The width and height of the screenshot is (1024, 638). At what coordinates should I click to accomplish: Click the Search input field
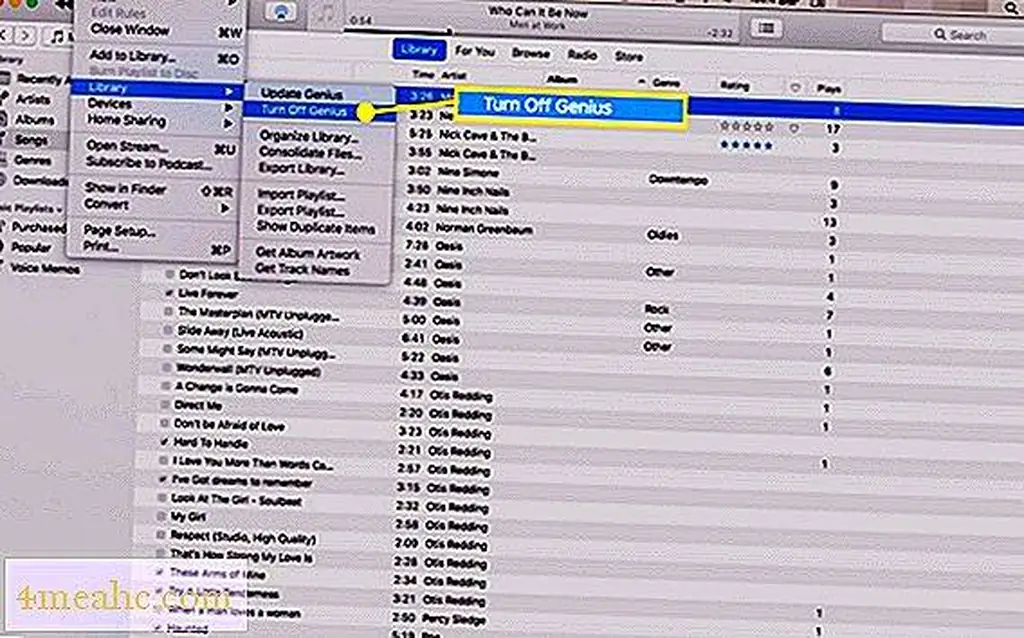(x=975, y=35)
